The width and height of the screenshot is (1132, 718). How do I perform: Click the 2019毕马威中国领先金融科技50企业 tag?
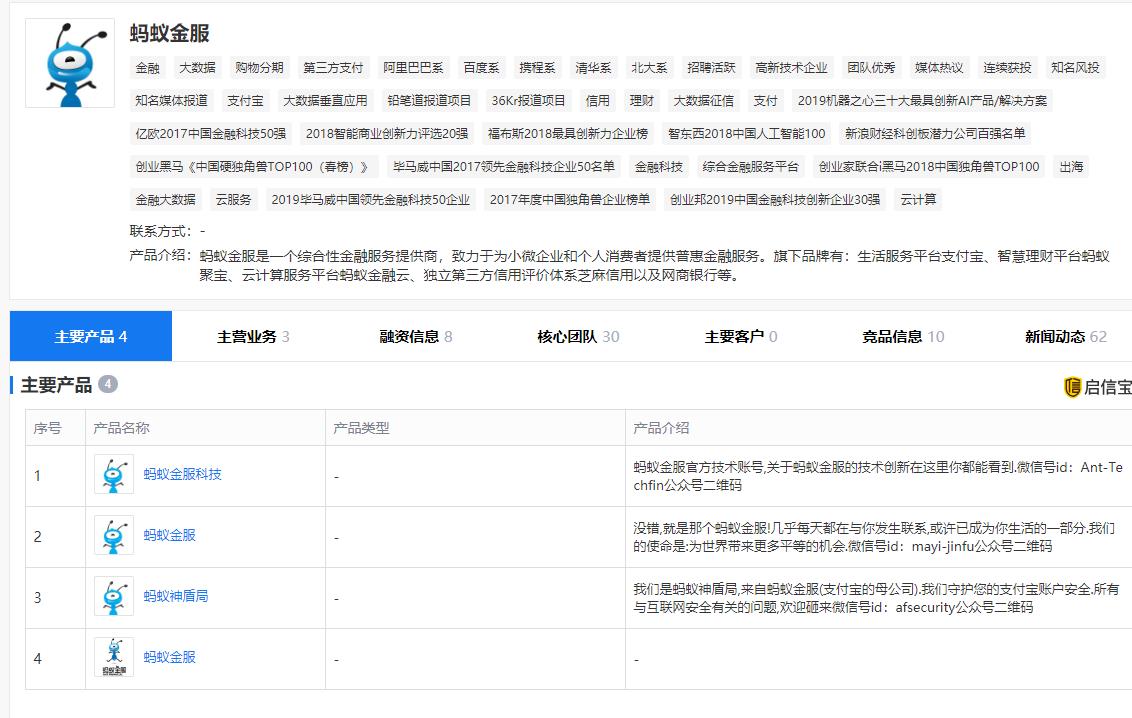pyautogui.click(x=371, y=200)
